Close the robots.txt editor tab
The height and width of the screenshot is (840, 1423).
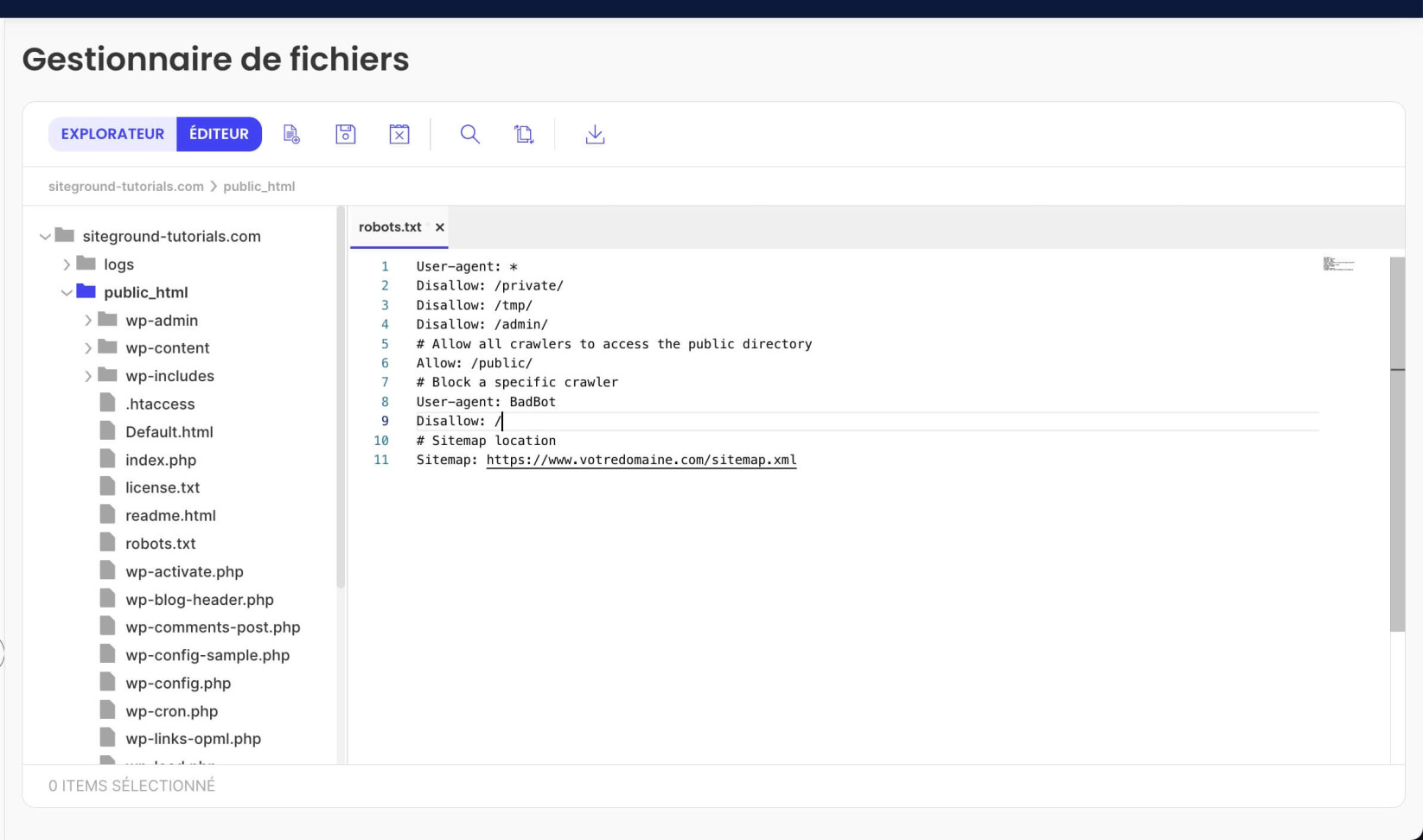[x=440, y=227]
